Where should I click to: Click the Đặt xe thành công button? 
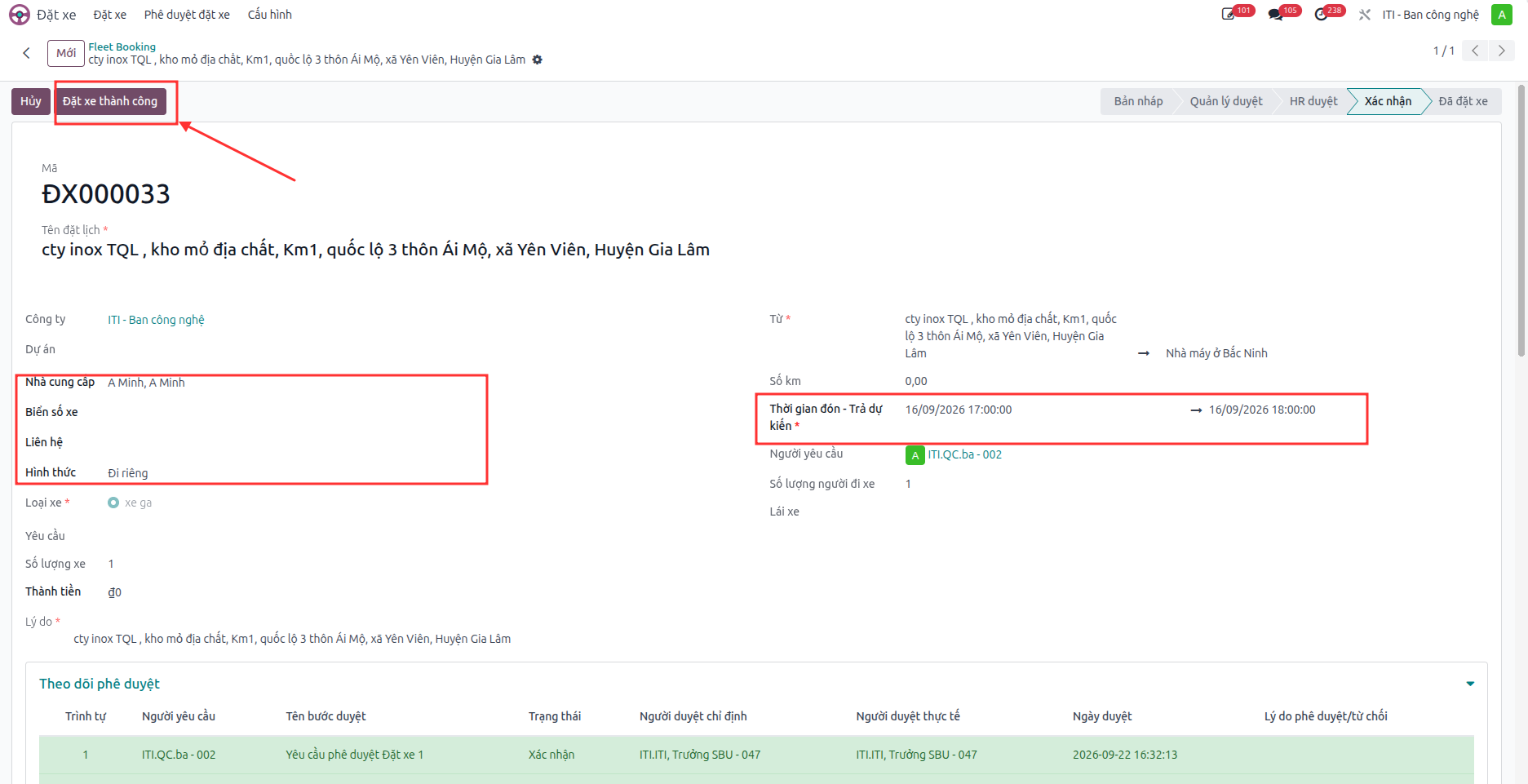(110, 101)
